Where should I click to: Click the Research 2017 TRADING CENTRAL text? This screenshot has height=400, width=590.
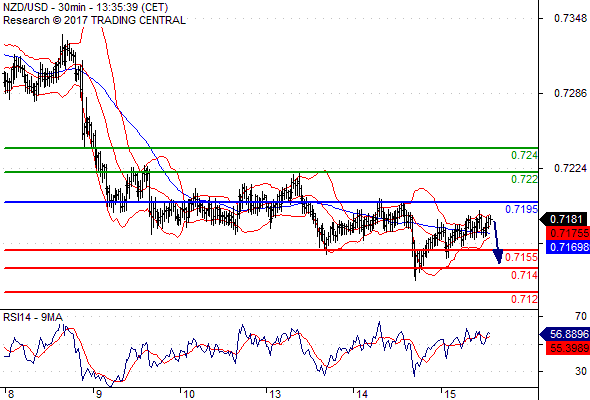pyautogui.click(x=94, y=20)
